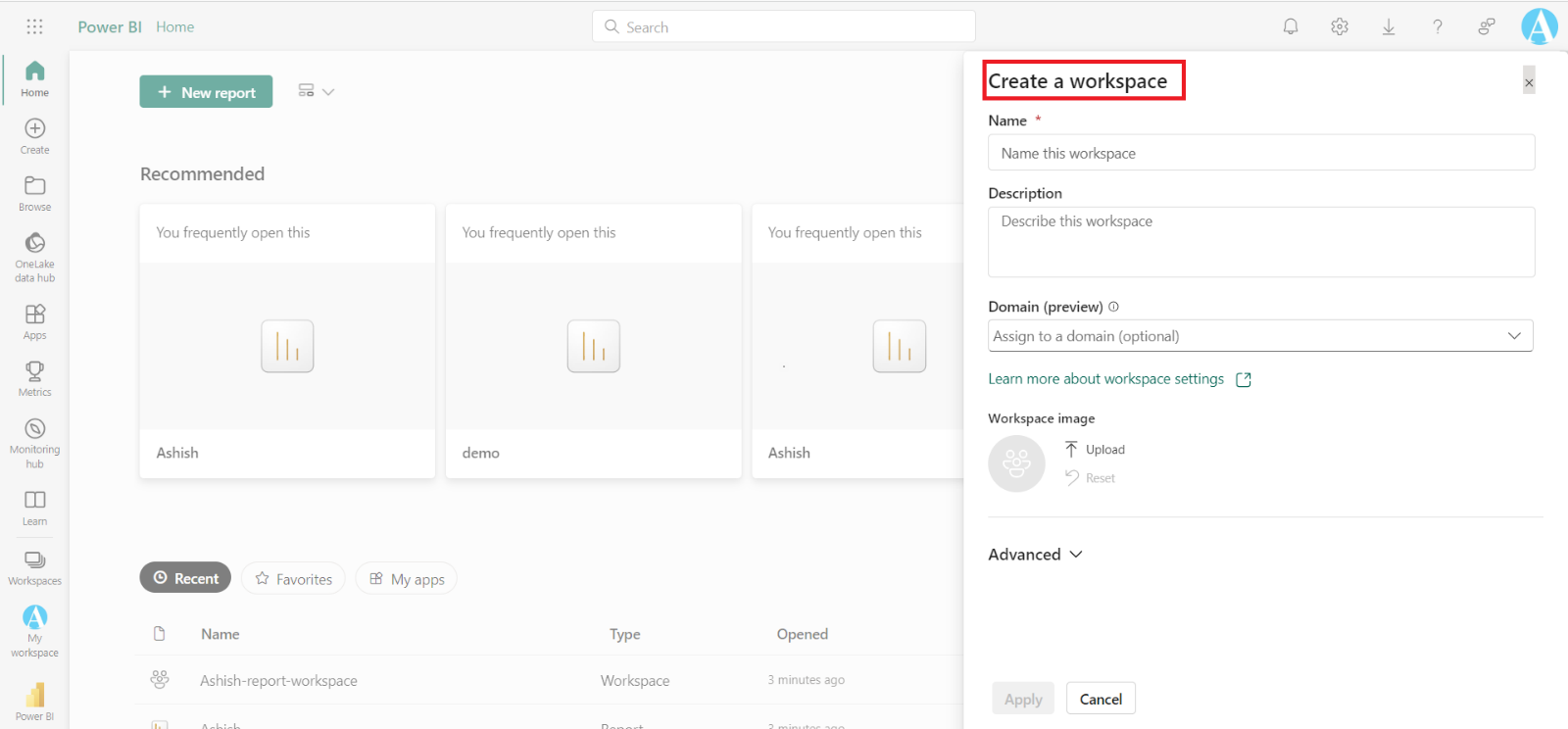Click the notifications bell icon

pyautogui.click(x=1291, y=27)
